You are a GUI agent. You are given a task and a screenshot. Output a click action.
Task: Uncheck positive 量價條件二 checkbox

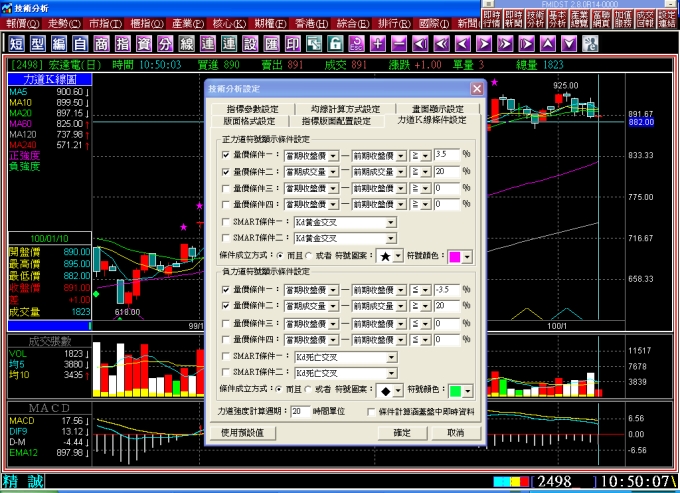click(x=226, y=172)
